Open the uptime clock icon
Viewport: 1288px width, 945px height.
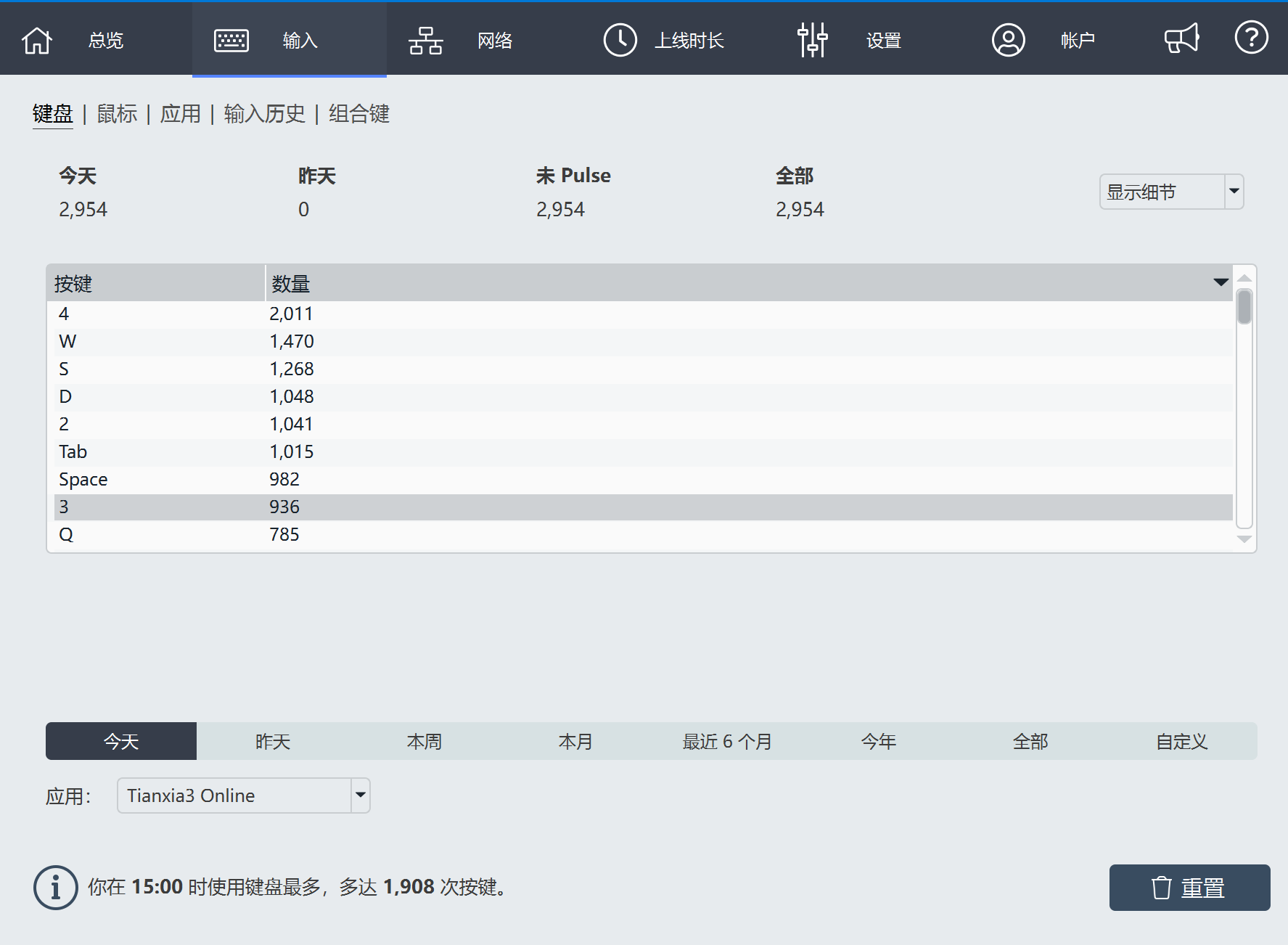click(x=620, y=40)
